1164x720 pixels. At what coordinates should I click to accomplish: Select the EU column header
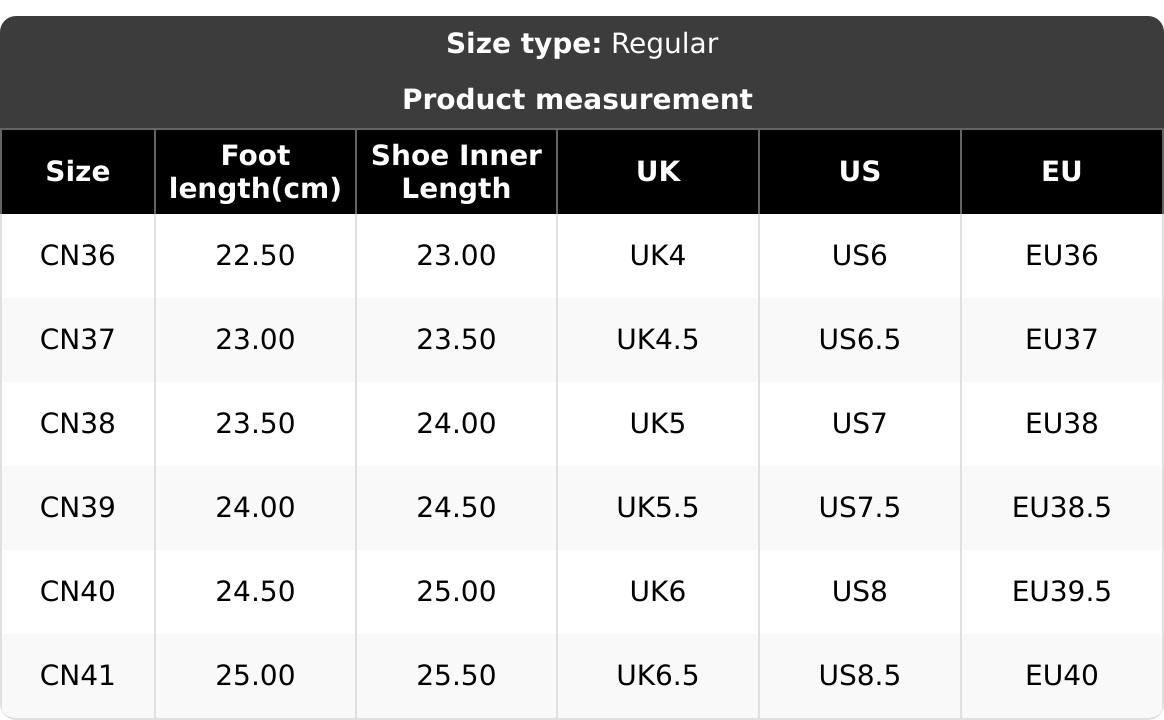[x=1061, y=172]
